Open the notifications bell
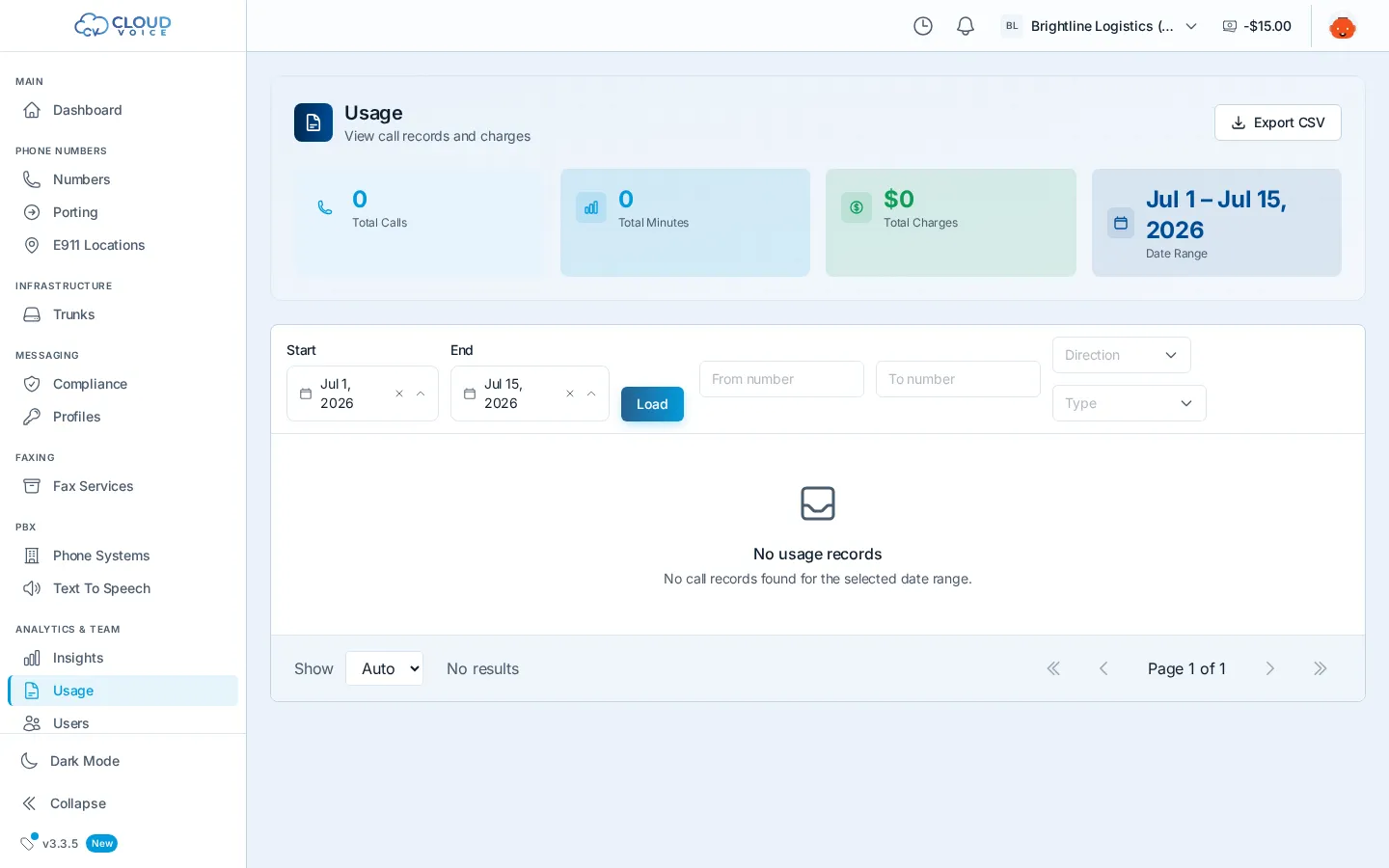Viewport: 1389px width, 868px height. (x=966, y=26)
